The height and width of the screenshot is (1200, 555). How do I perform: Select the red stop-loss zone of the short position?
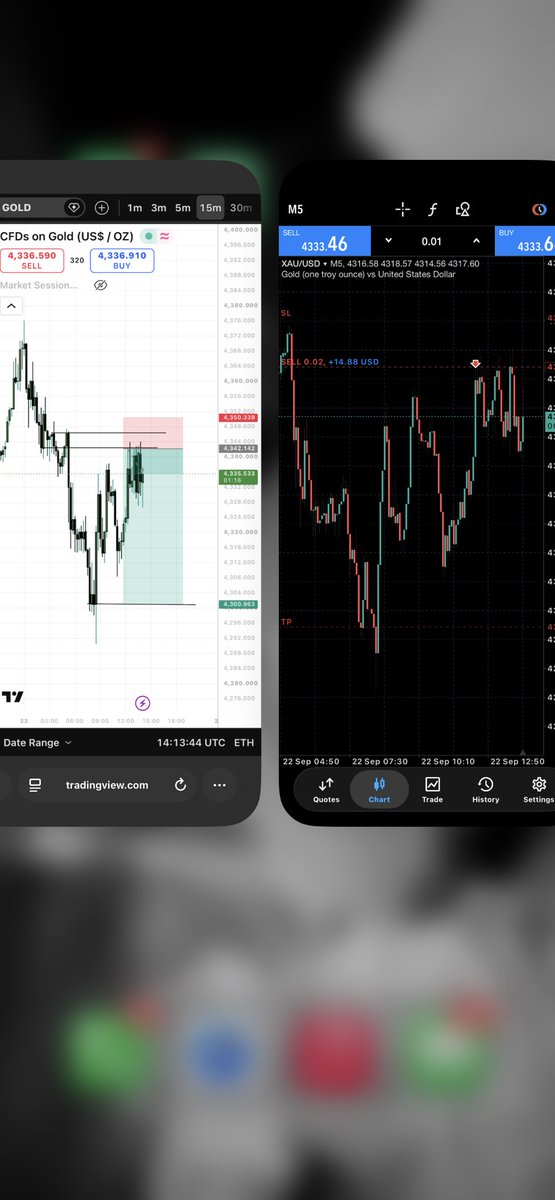pyautogui.click(x=153, y=432)
